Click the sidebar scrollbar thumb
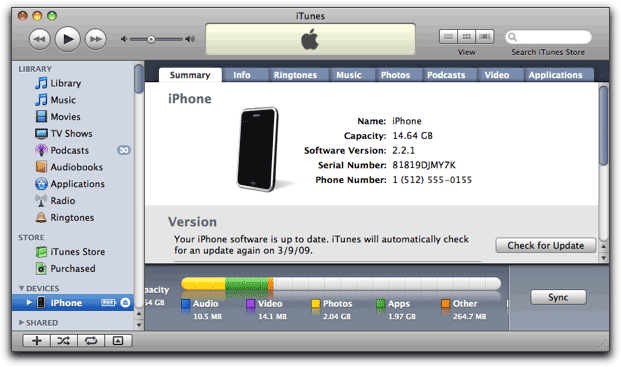Viewport: 621px width, 367px height. pos(139,79)
